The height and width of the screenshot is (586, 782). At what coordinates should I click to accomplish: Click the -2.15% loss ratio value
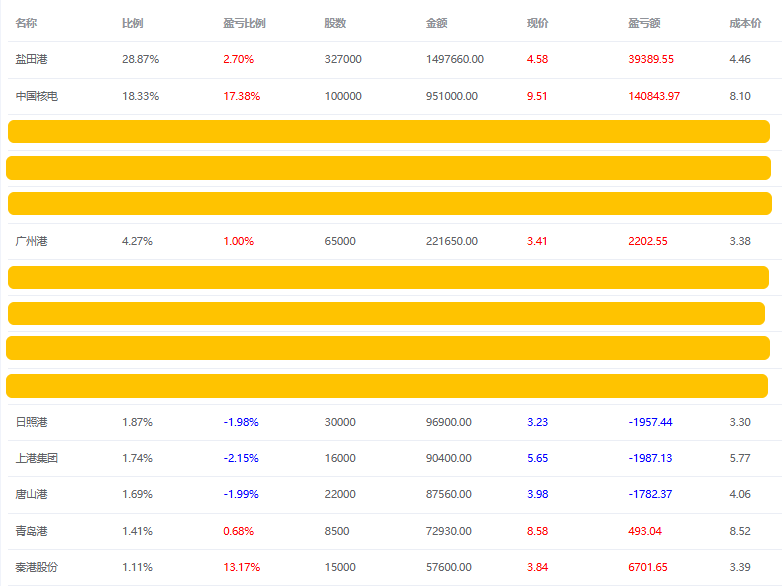click(241, 458)
